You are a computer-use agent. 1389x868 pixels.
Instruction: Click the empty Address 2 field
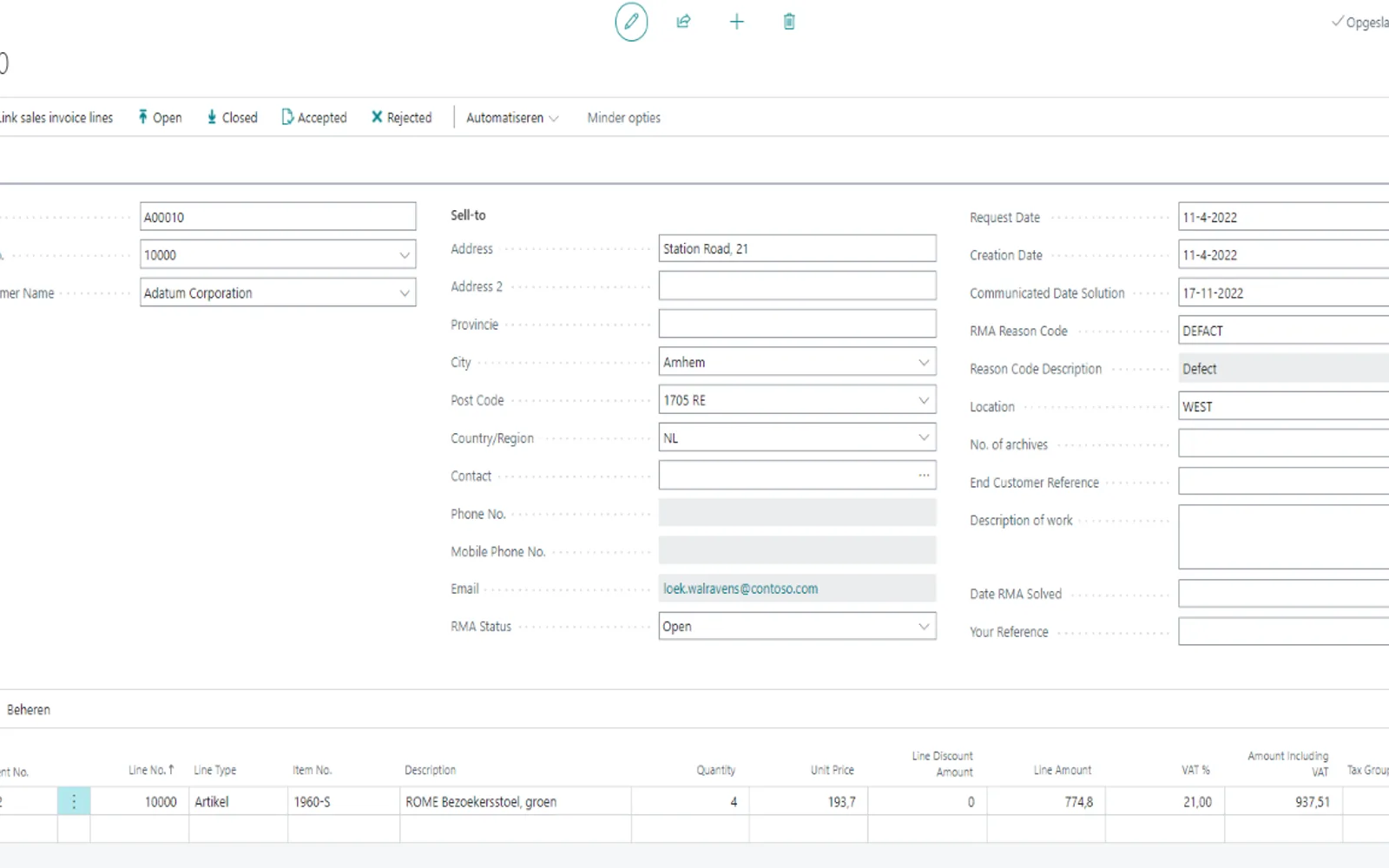tap(797, 286)
